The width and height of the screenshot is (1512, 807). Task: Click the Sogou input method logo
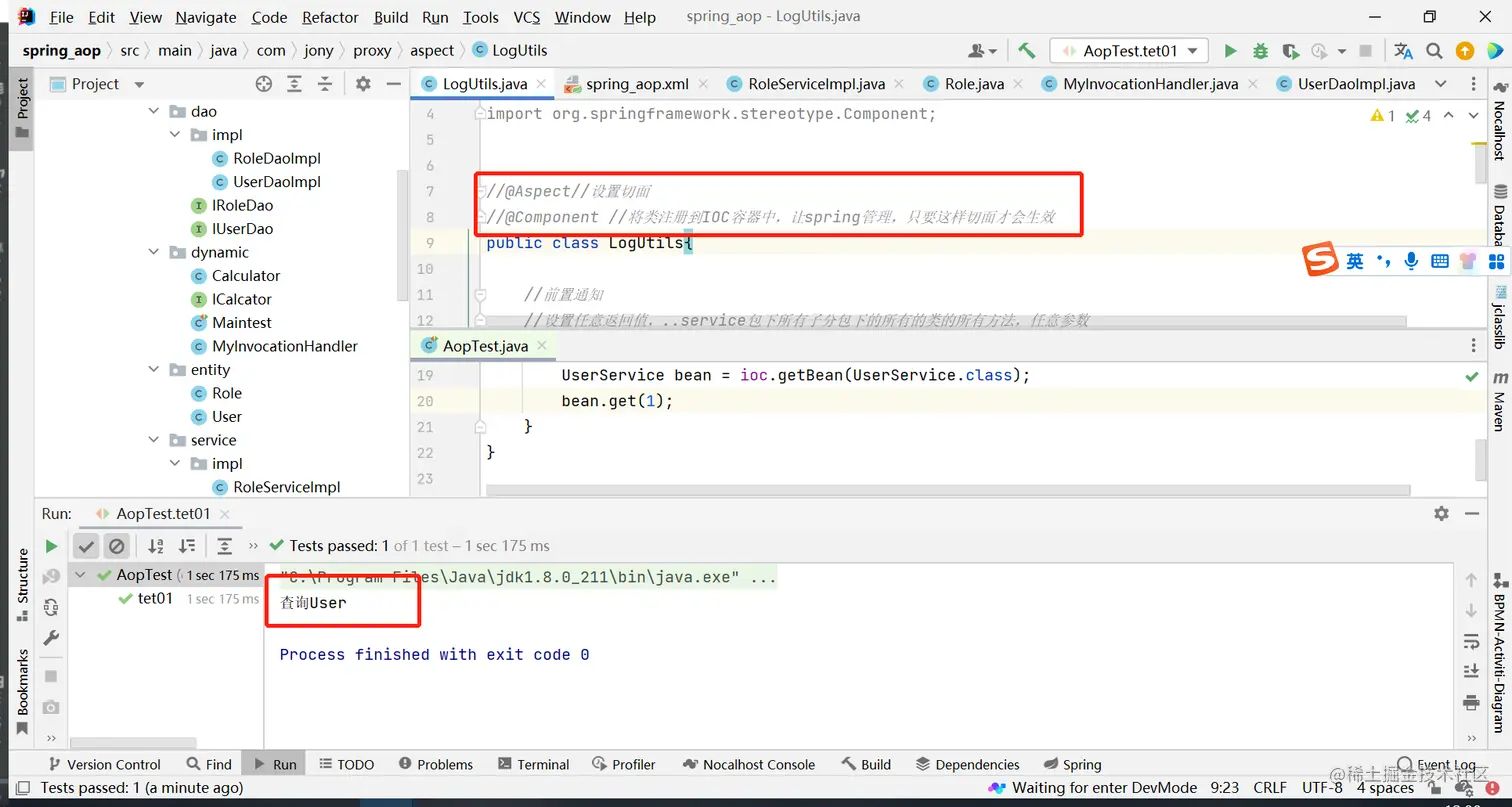(x=1319, y=261)
